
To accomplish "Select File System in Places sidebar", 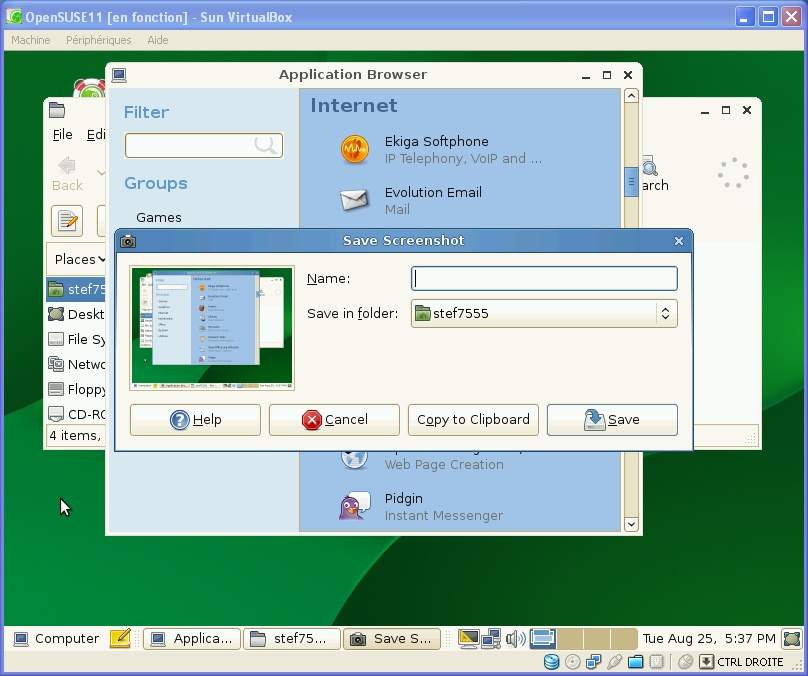I will (76, 340).
